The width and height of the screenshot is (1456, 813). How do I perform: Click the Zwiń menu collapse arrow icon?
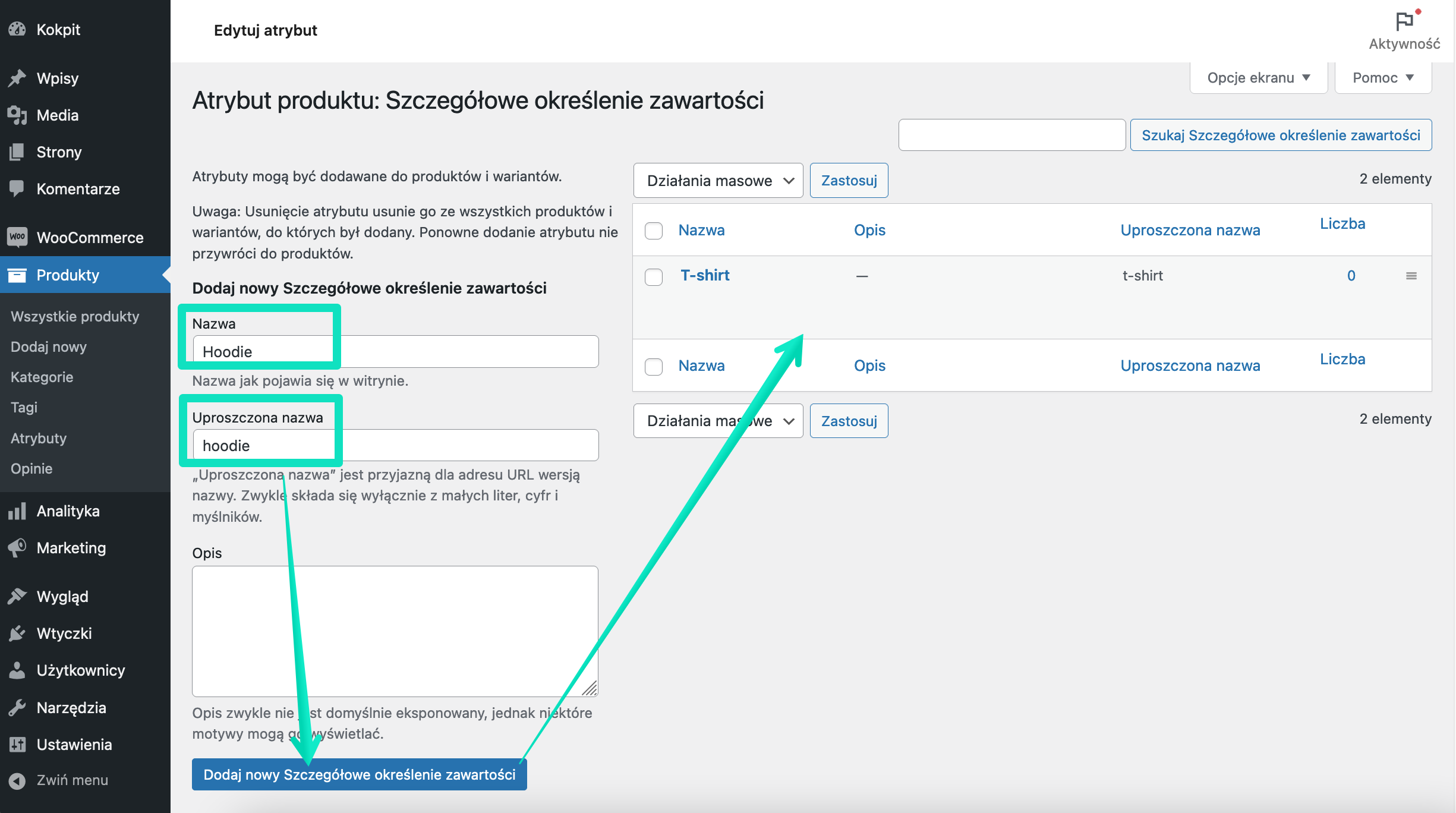[18, 780]
